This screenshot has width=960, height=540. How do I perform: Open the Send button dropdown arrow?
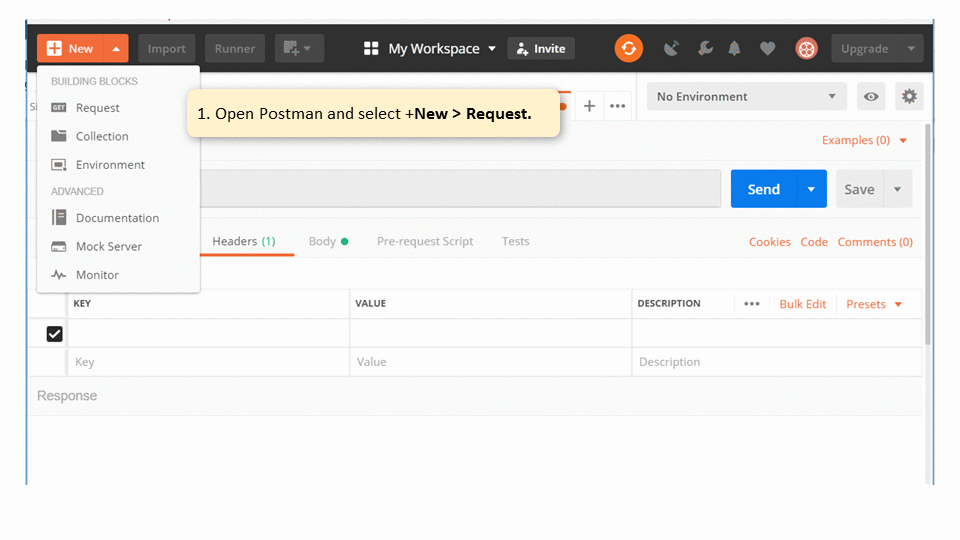pyautogui.click(x=811, y=189)
